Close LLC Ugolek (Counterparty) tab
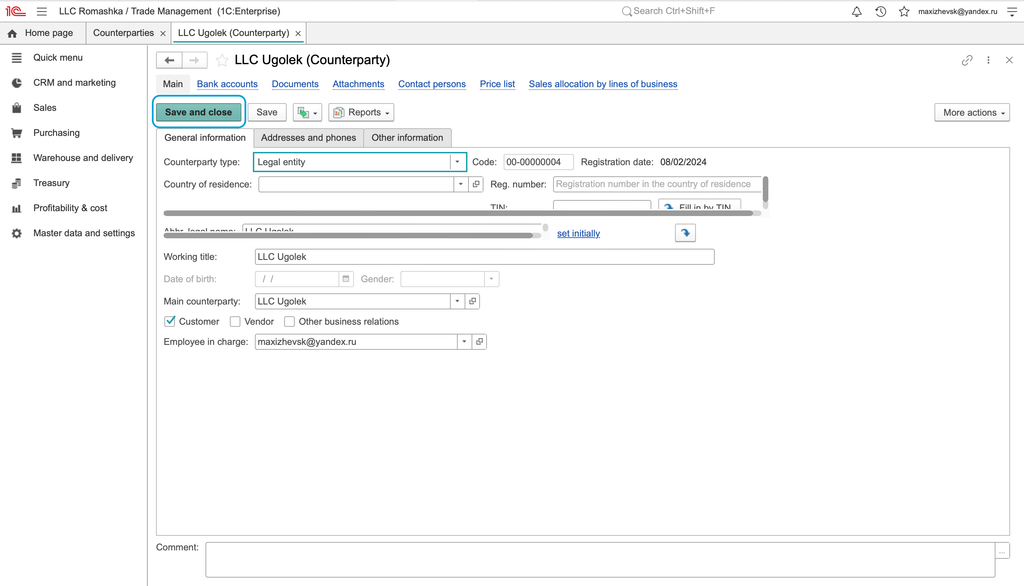This screenshot has height=586, width=1024. [x=298, y=33]
